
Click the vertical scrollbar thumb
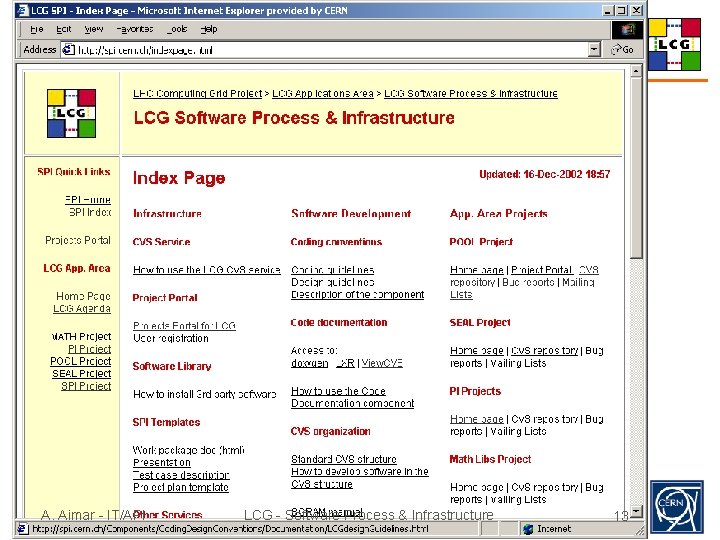coord(636,168)
